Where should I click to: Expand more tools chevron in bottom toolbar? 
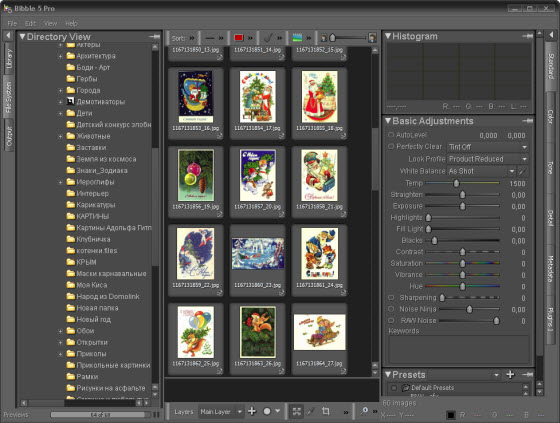346,412
